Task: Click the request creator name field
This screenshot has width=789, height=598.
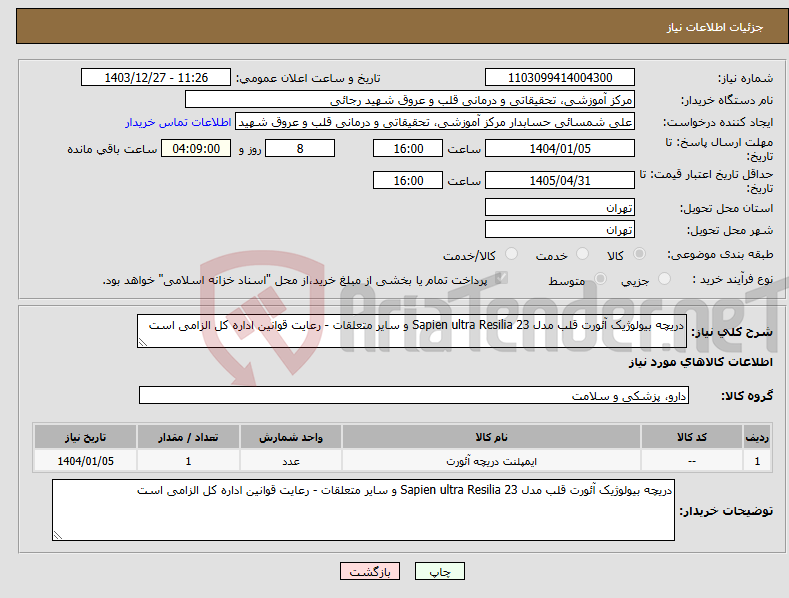Action: pyautogui.click(x=435, y=122)
